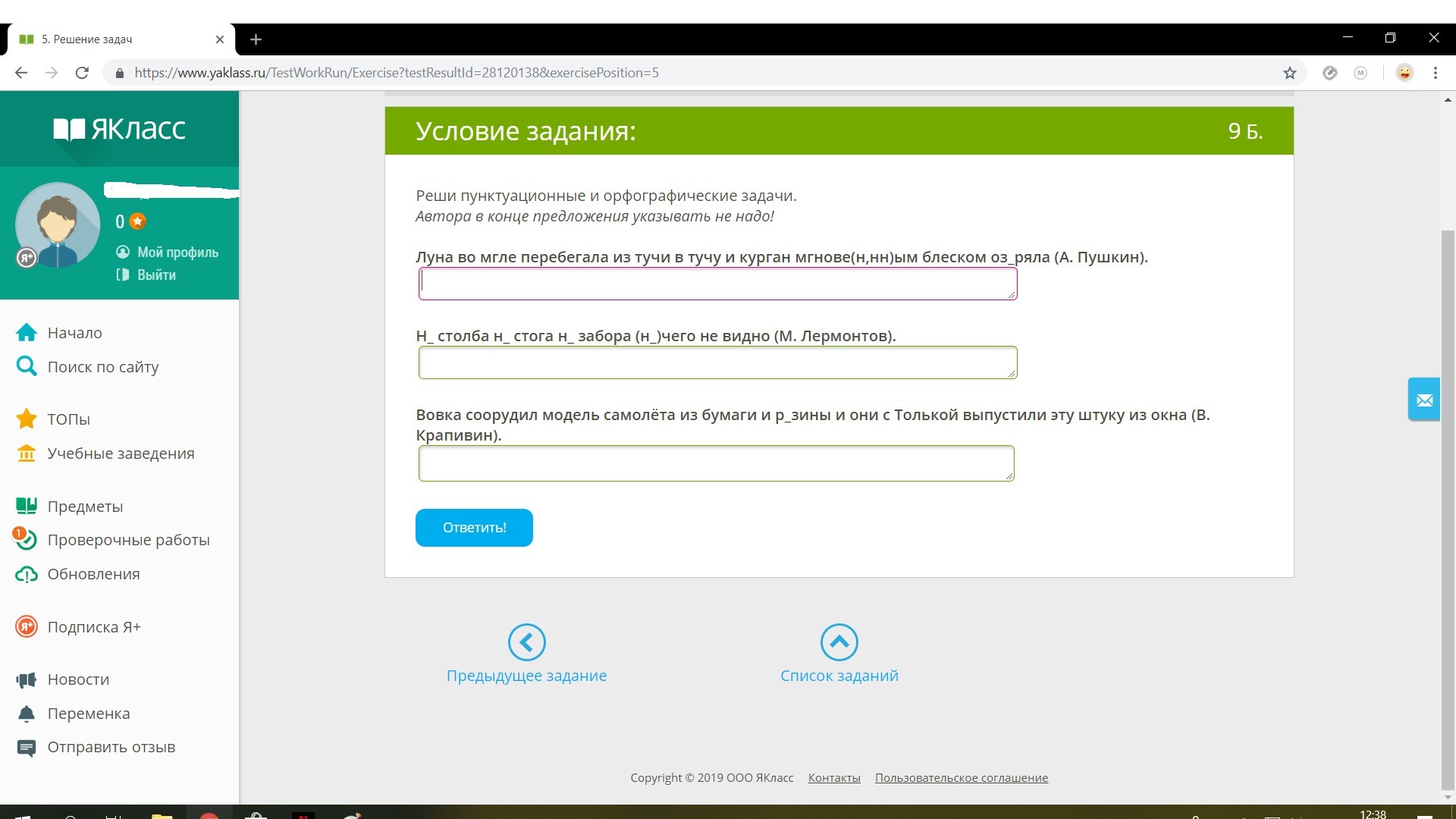
Task: Click the answer field under the Лермонтов sentence
Action: 717,363
